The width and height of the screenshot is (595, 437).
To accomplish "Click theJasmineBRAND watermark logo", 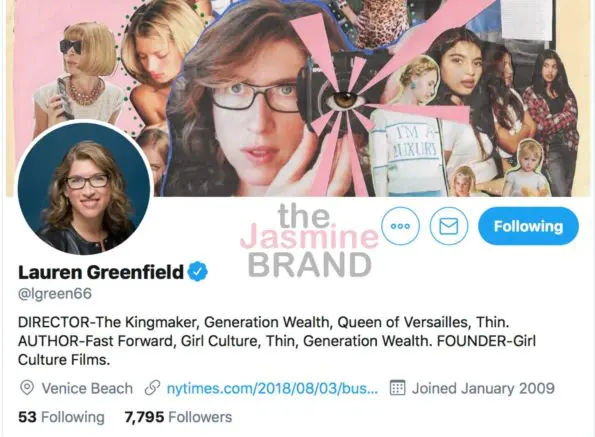I will coord(309,240).
